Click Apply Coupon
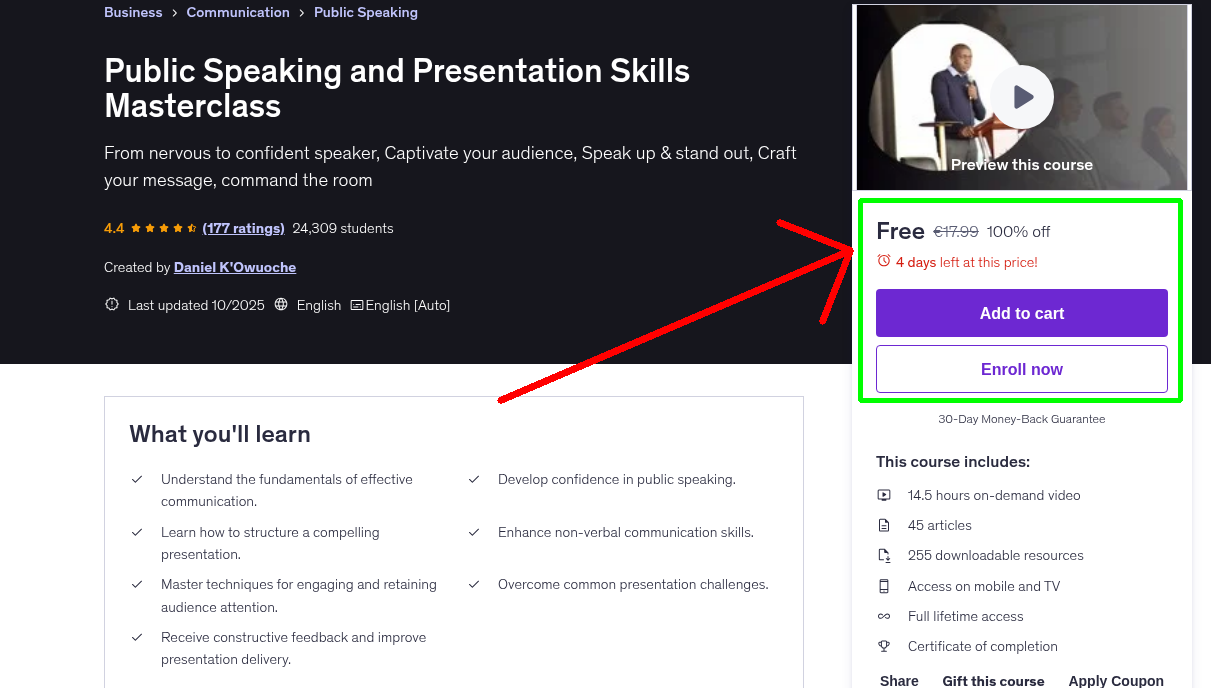This screenshot has width=1211, height=688. [1116, 680]
